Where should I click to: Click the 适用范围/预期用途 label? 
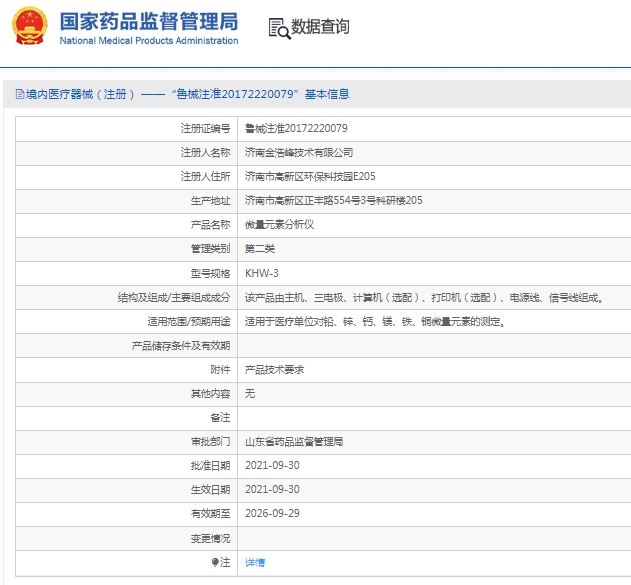tap(189, 321)
